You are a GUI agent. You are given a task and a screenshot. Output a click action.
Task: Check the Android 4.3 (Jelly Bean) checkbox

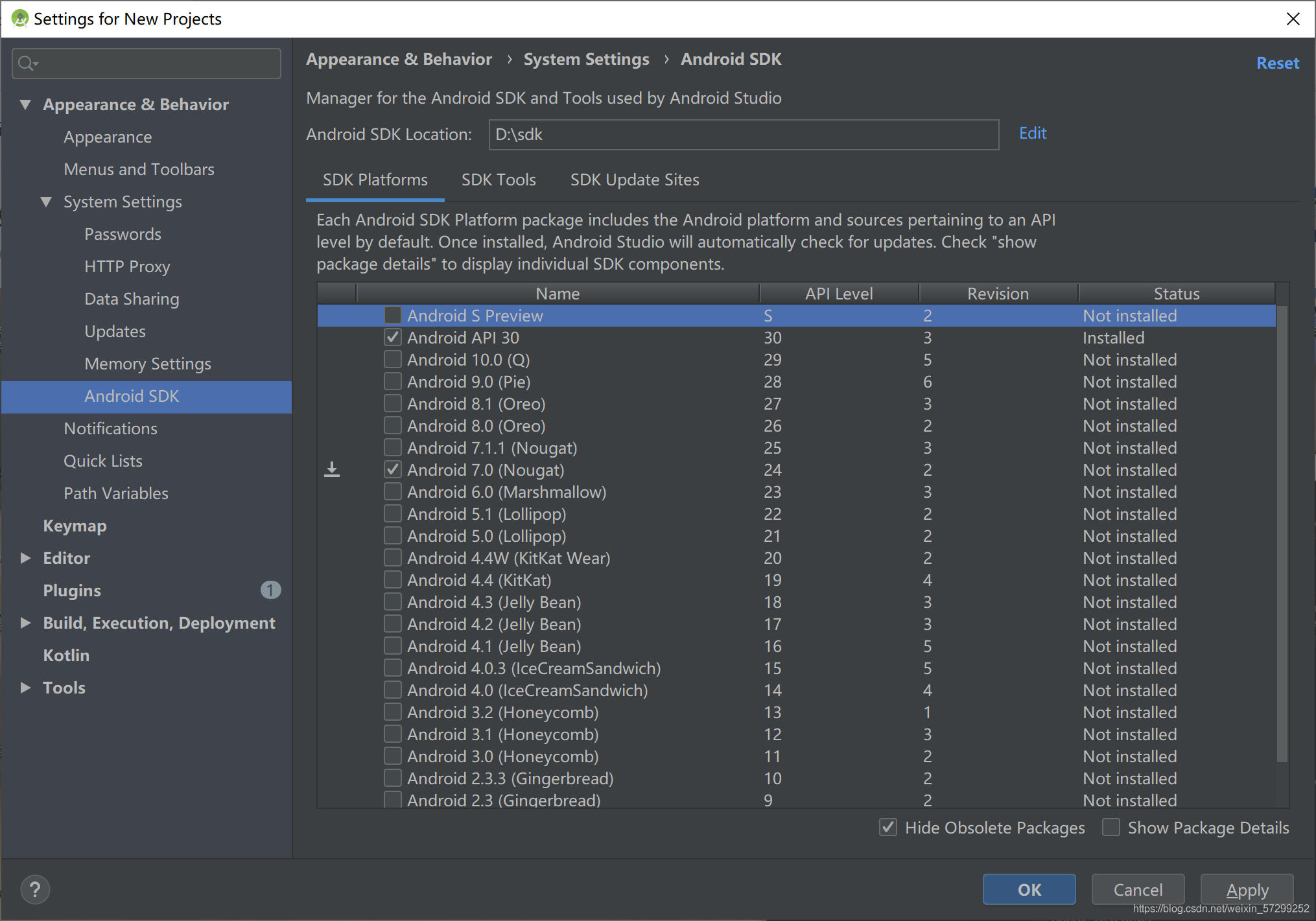click(392, 602)
